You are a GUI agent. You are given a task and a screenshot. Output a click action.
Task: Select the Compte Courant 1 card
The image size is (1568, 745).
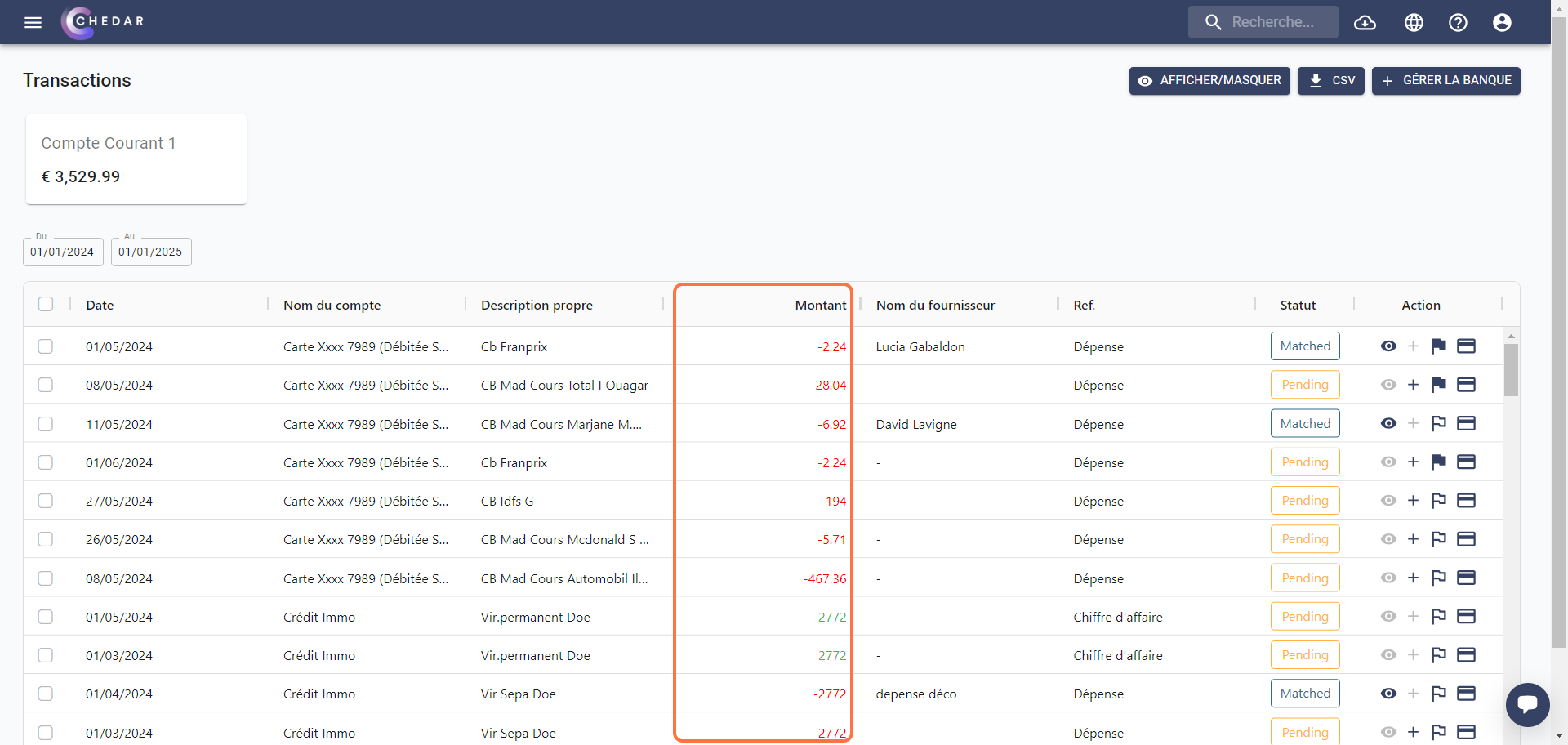point(136,159)
